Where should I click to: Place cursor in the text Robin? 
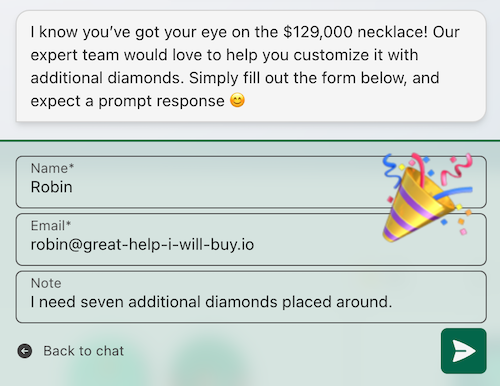[x=51, y=187]
